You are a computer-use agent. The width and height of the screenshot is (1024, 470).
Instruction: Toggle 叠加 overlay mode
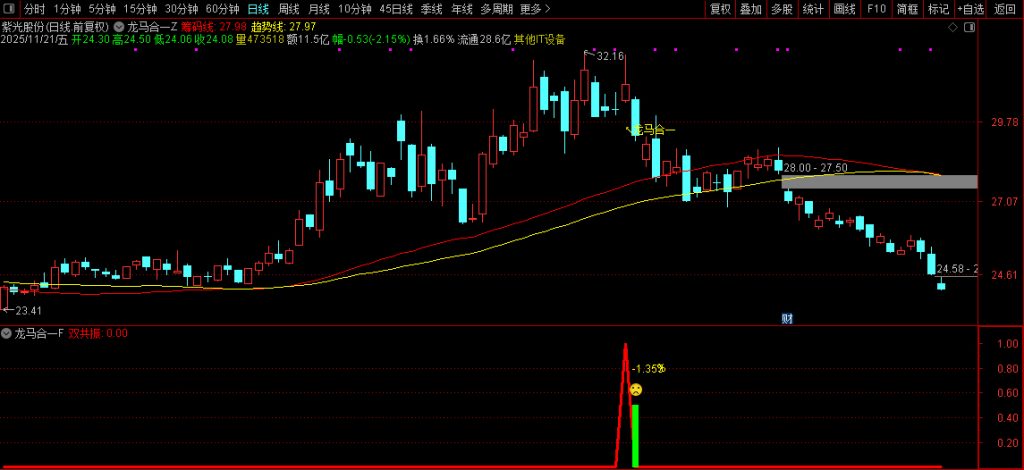pos(751,9)
